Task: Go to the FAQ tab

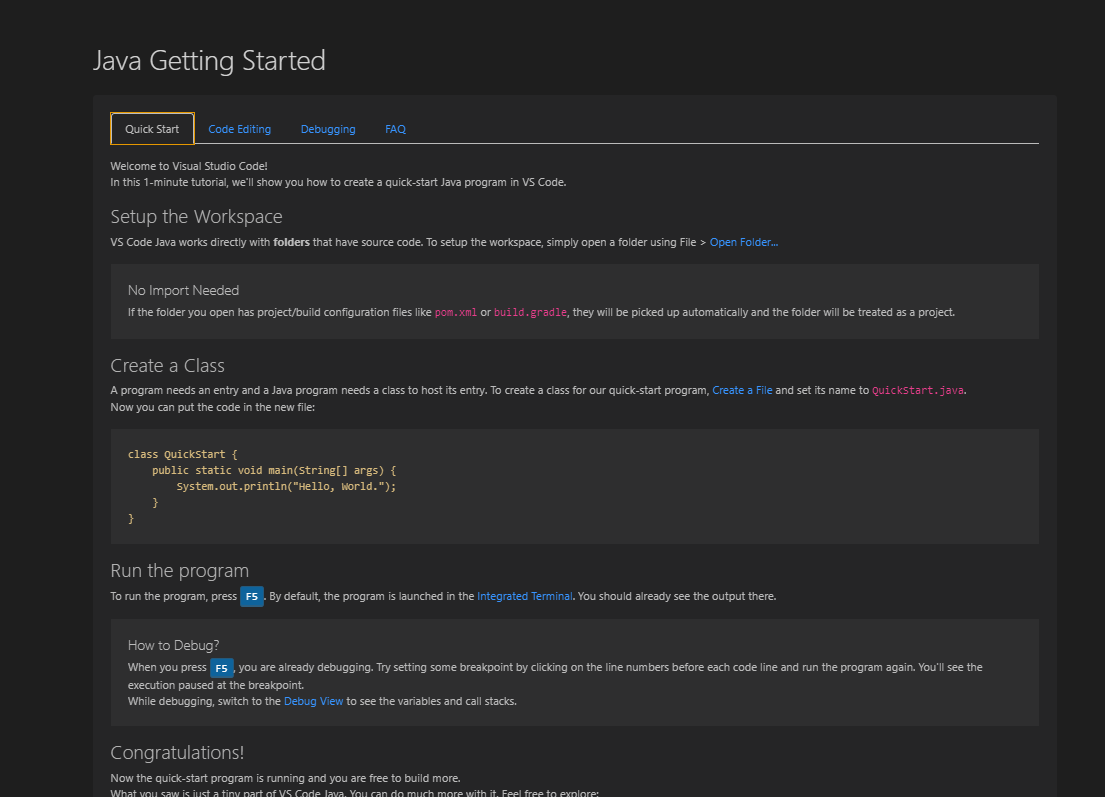Action: point(395,129)
